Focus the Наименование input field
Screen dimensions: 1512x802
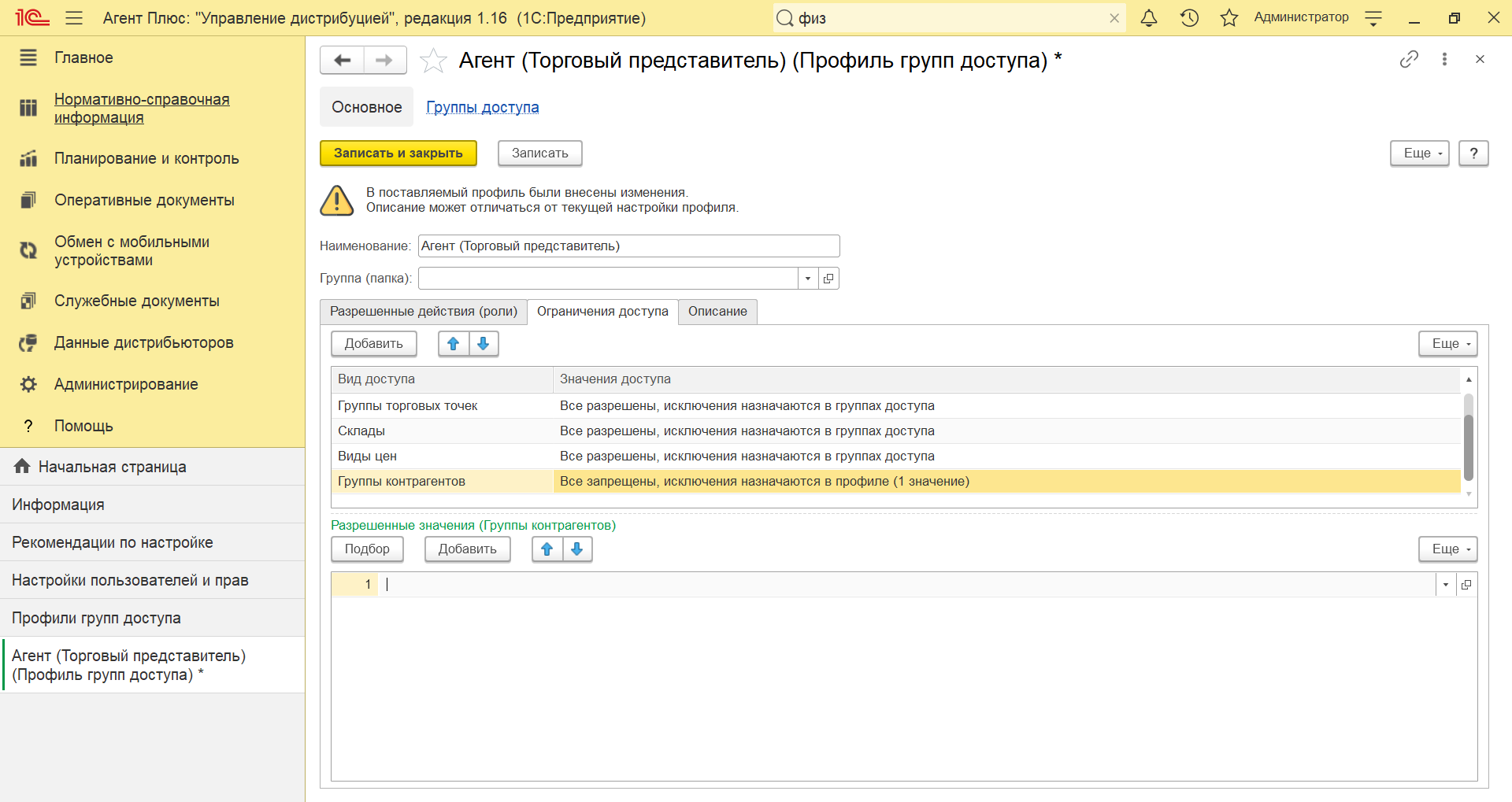[x=628, y=246]
